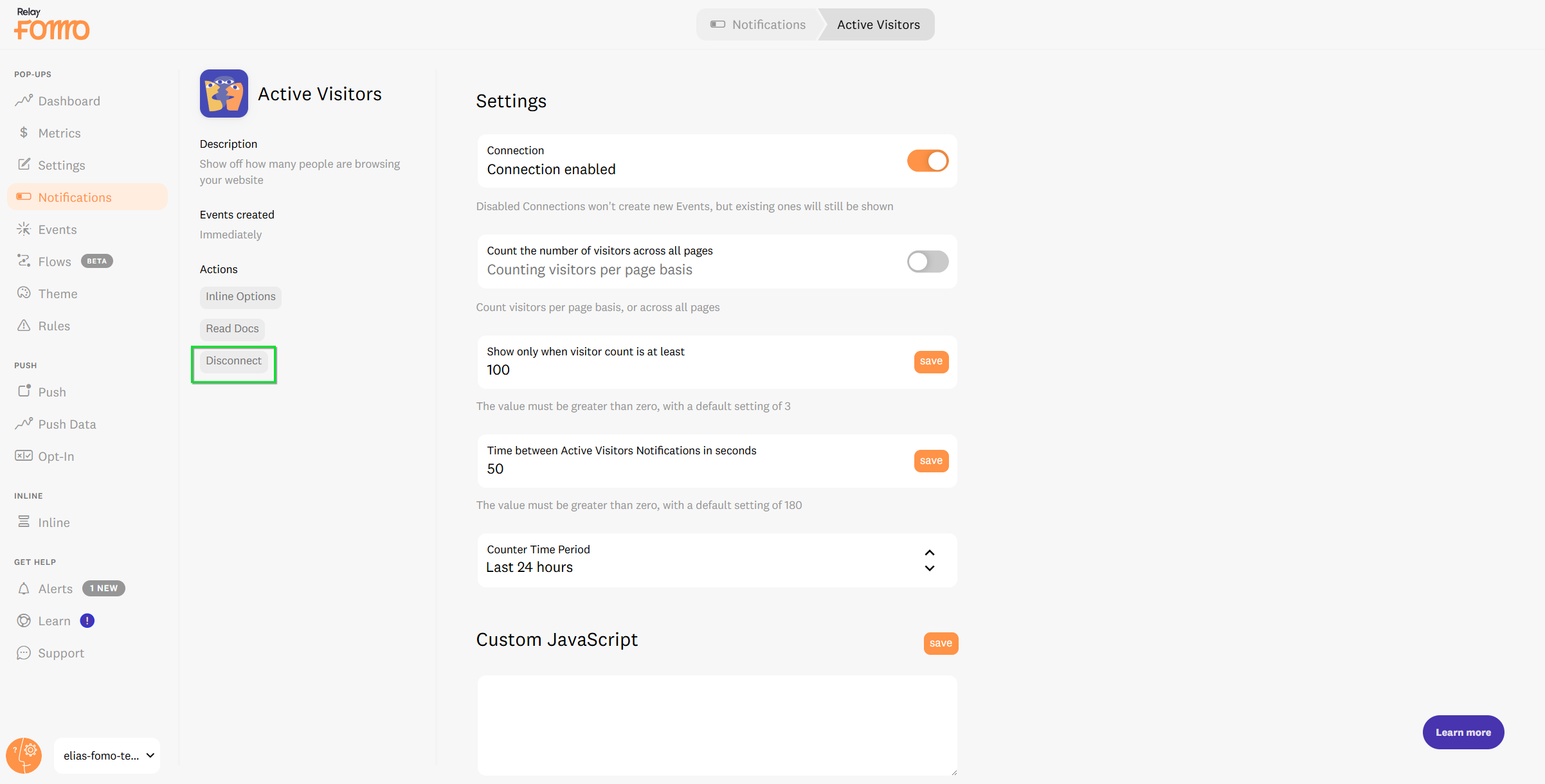Open the Dashboard chart icon
Screen dimensions: 1545x784
24,100
